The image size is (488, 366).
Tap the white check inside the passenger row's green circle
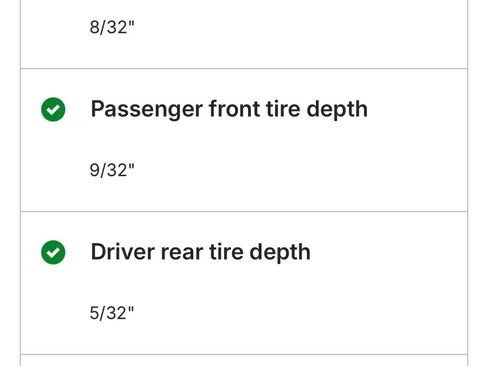[53, 110]
